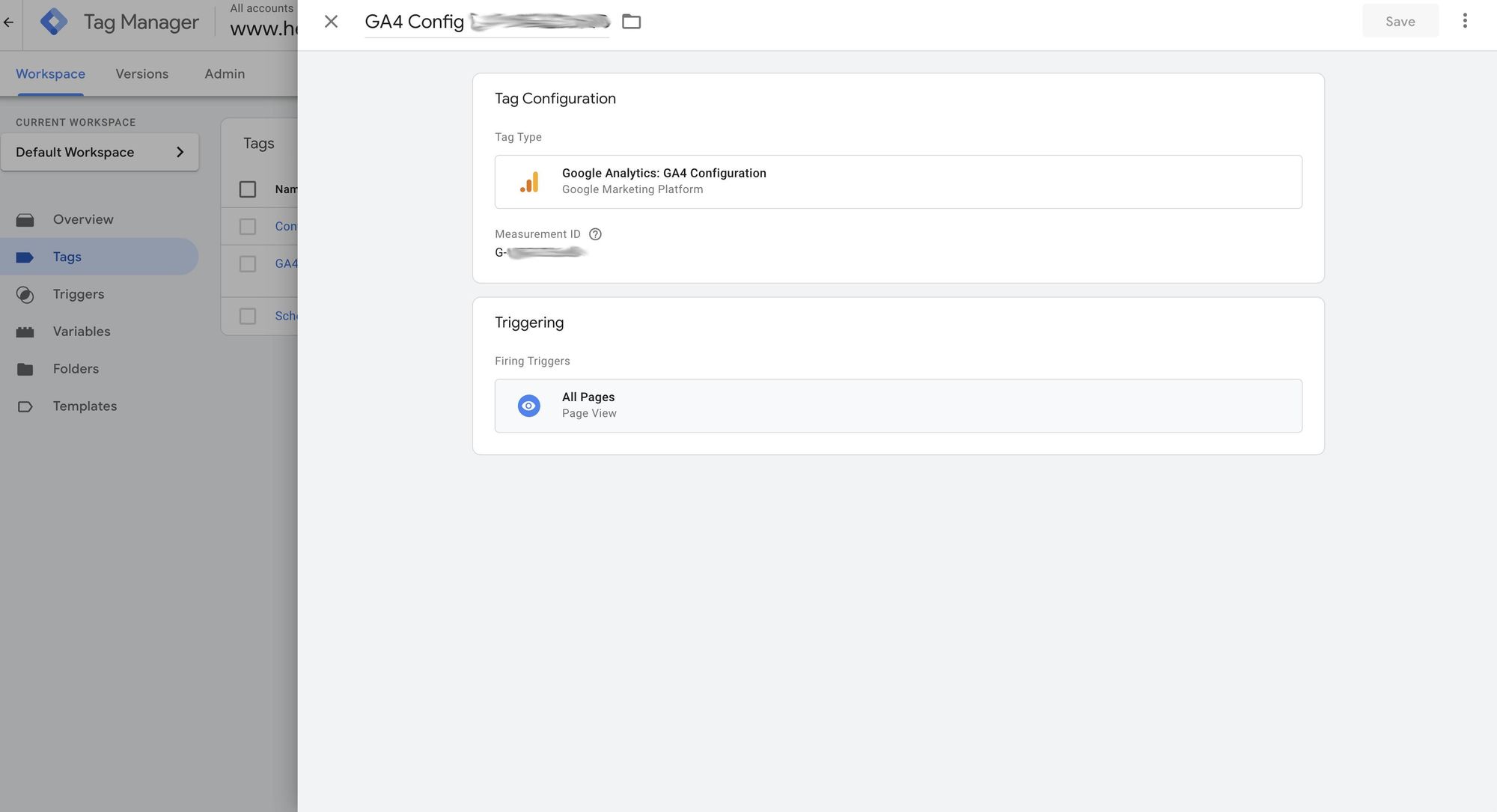The image size is (1497, 812).
Task: Open Templates in the sidebar
Action: tap(99, 406)
